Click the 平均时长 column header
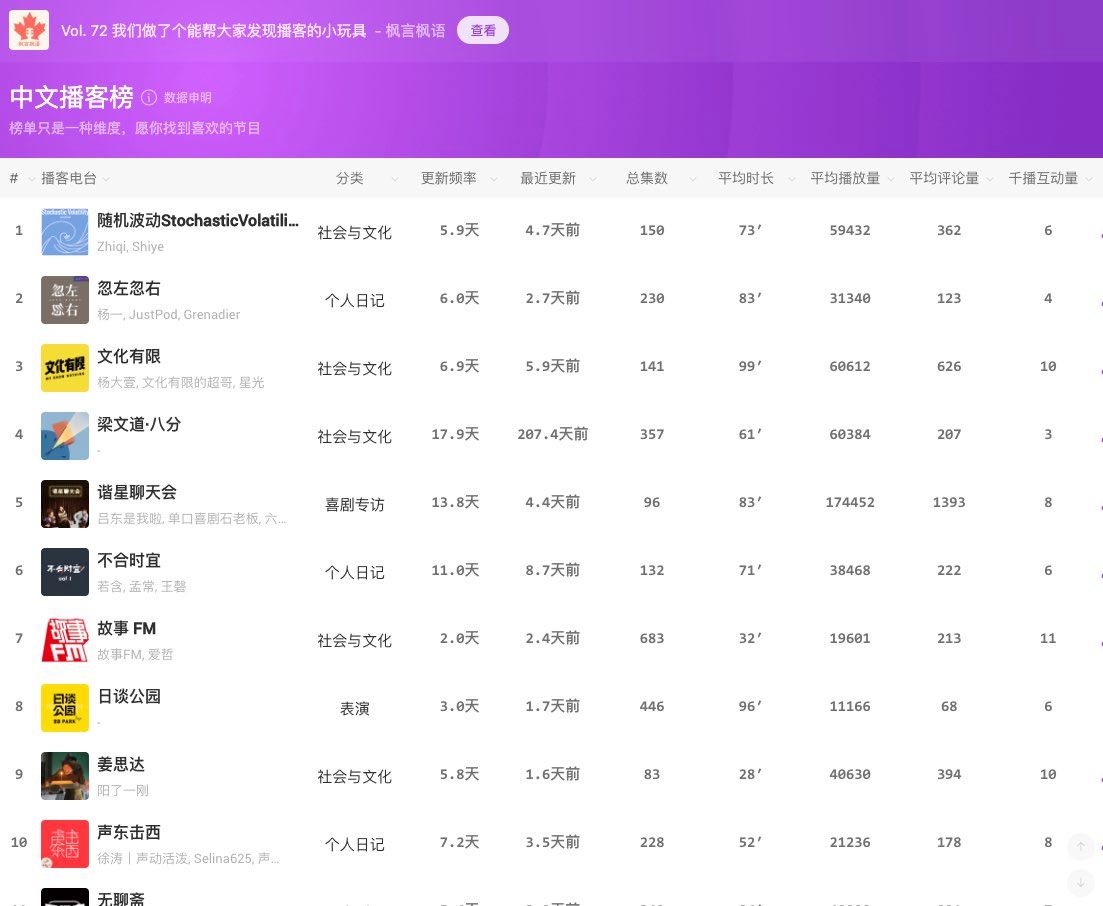 (746, 178)
